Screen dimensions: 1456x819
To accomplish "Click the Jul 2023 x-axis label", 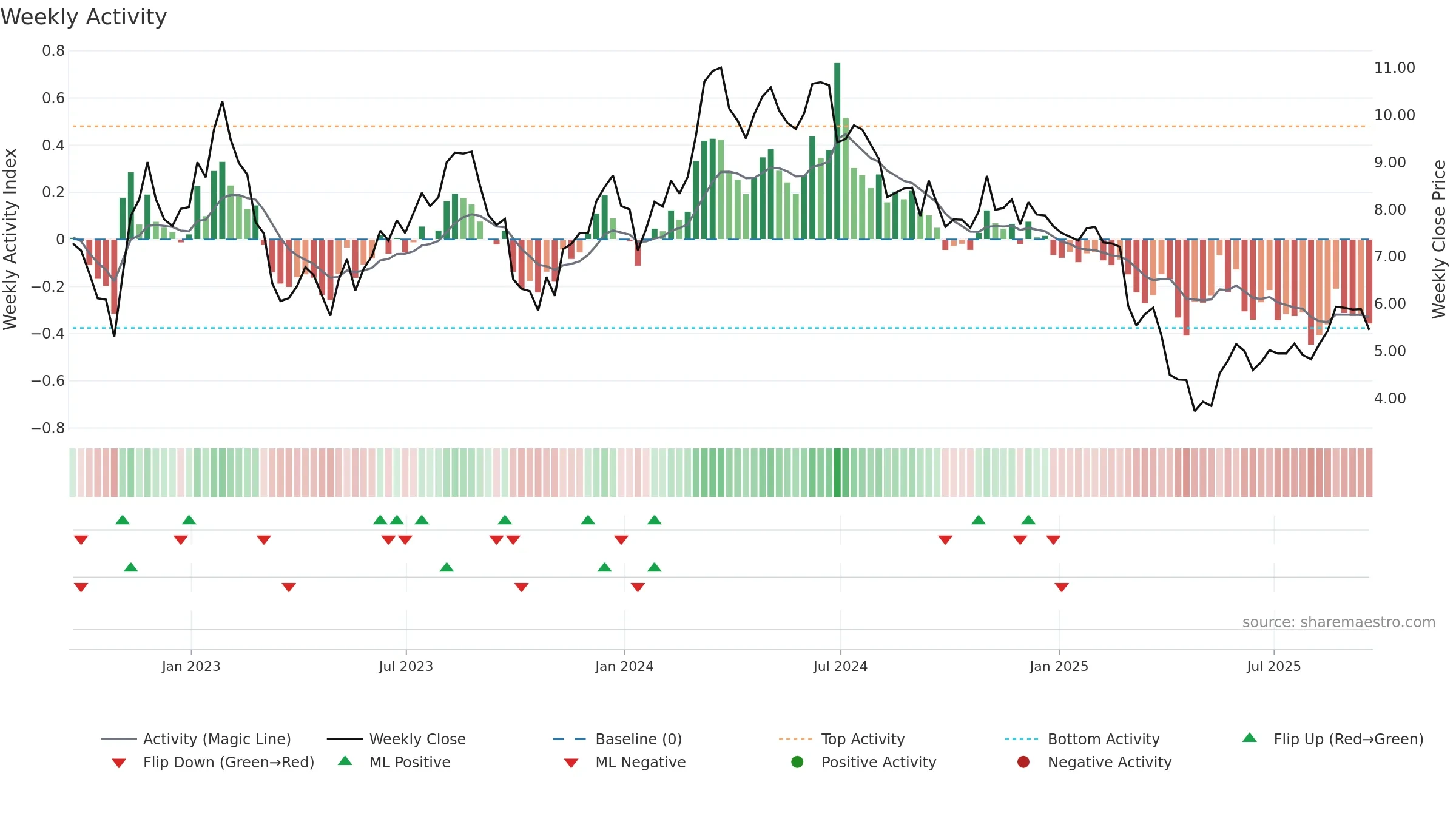I will 406,666.
